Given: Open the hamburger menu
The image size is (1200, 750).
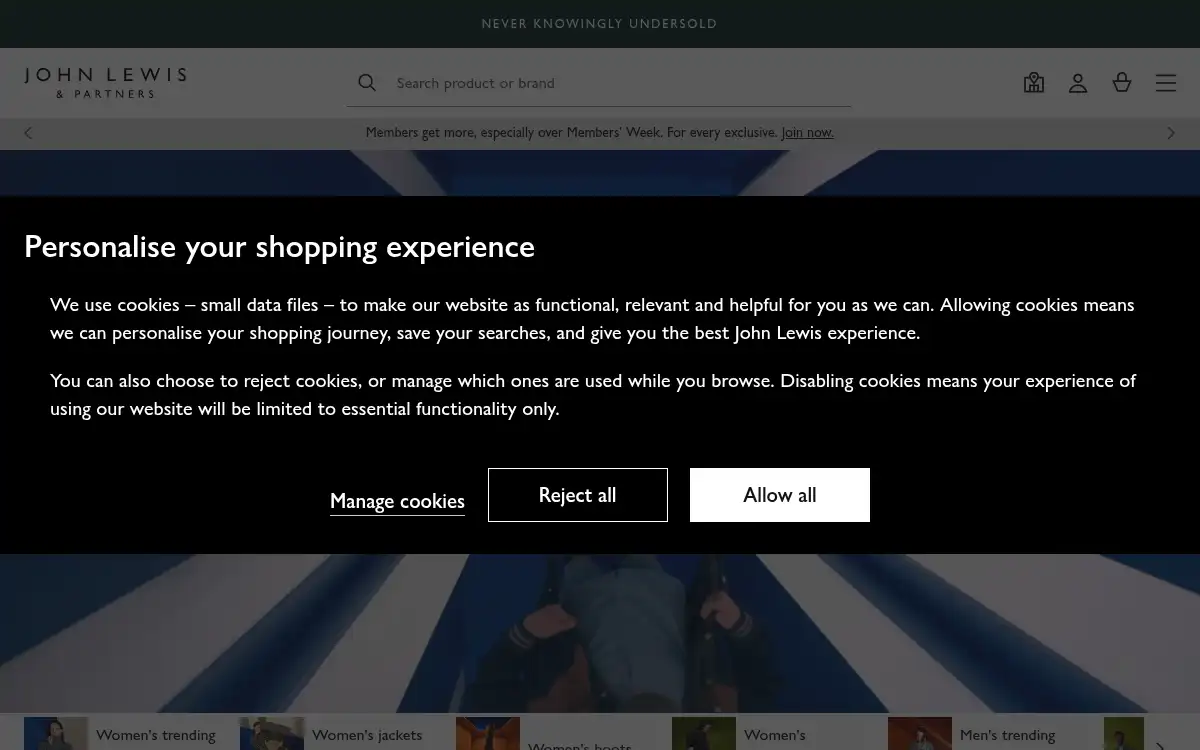Looking at the screenshot, I should (x=1166, y=83).
